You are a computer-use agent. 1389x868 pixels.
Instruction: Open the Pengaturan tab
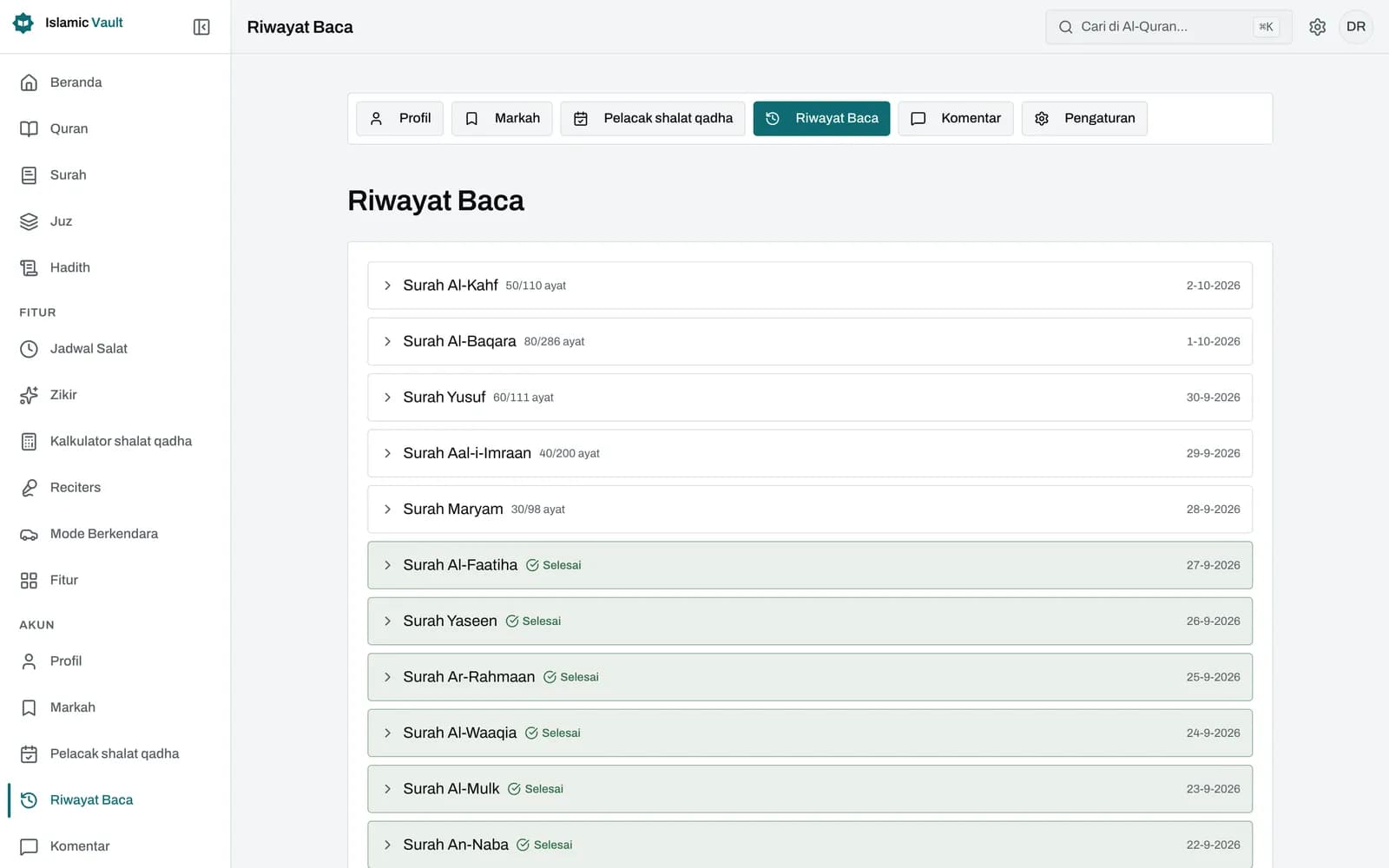[1084, 118]
